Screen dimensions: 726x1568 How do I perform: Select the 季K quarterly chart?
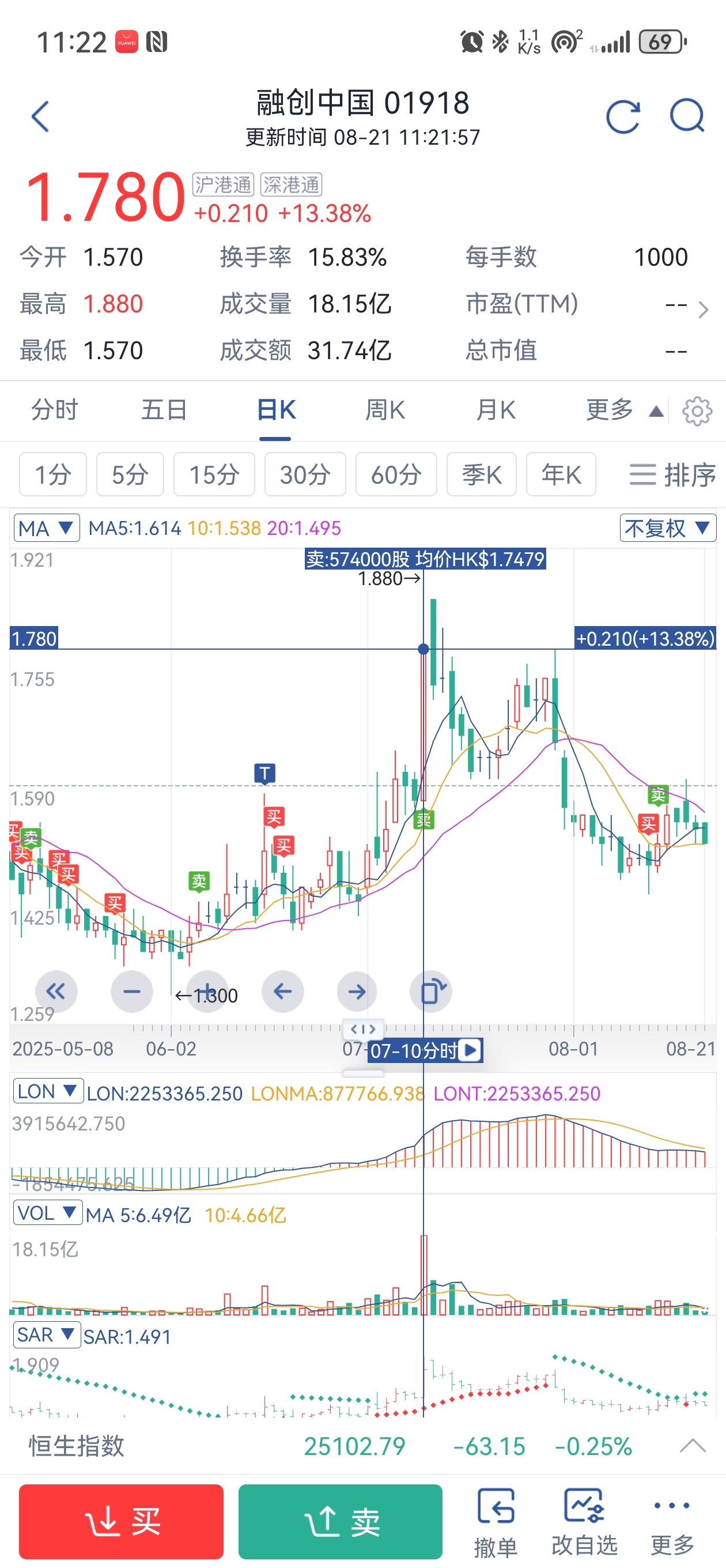coord(481,474)
